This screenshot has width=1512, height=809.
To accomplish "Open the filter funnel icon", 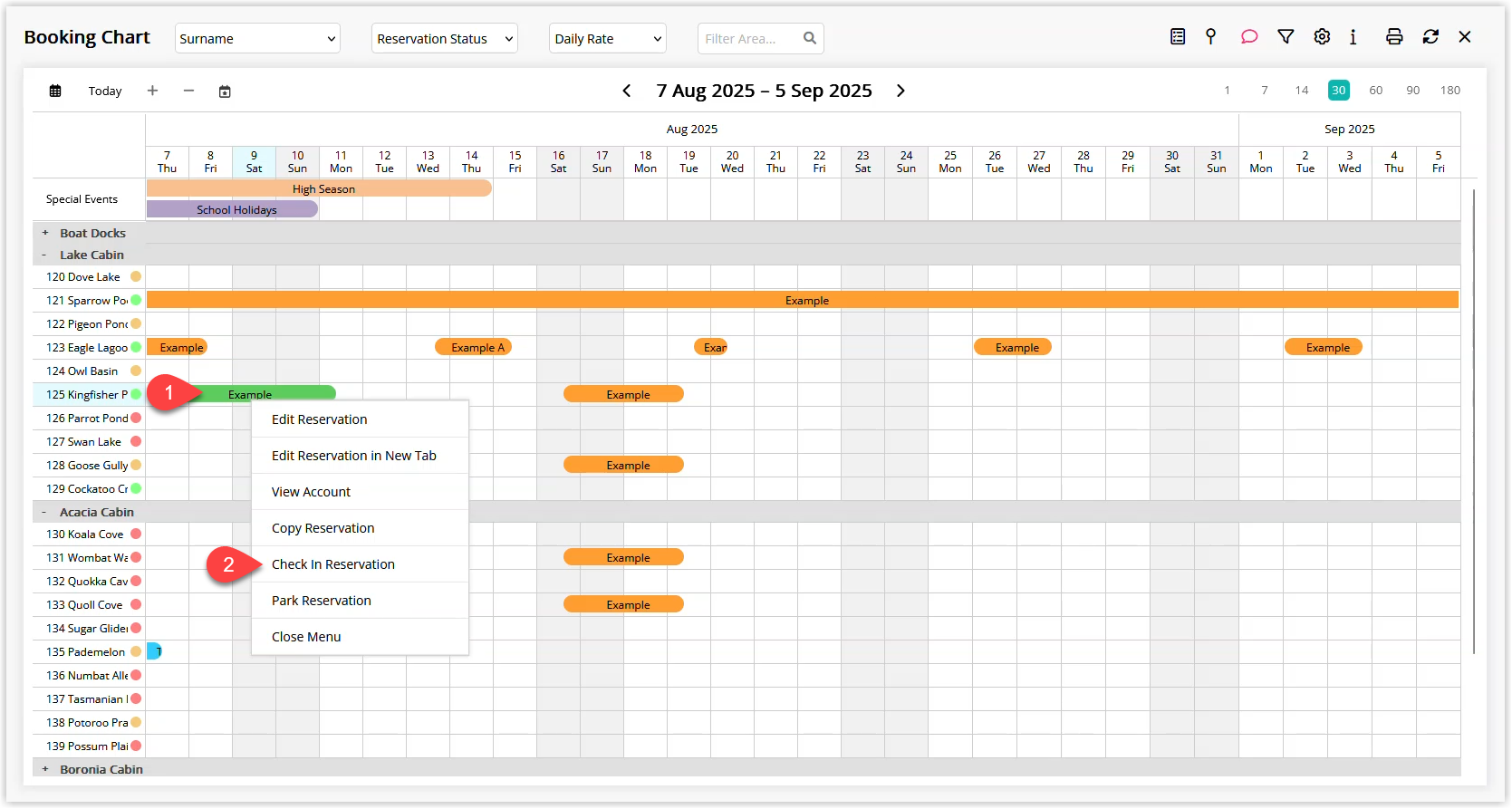I will click(1286, 37).
